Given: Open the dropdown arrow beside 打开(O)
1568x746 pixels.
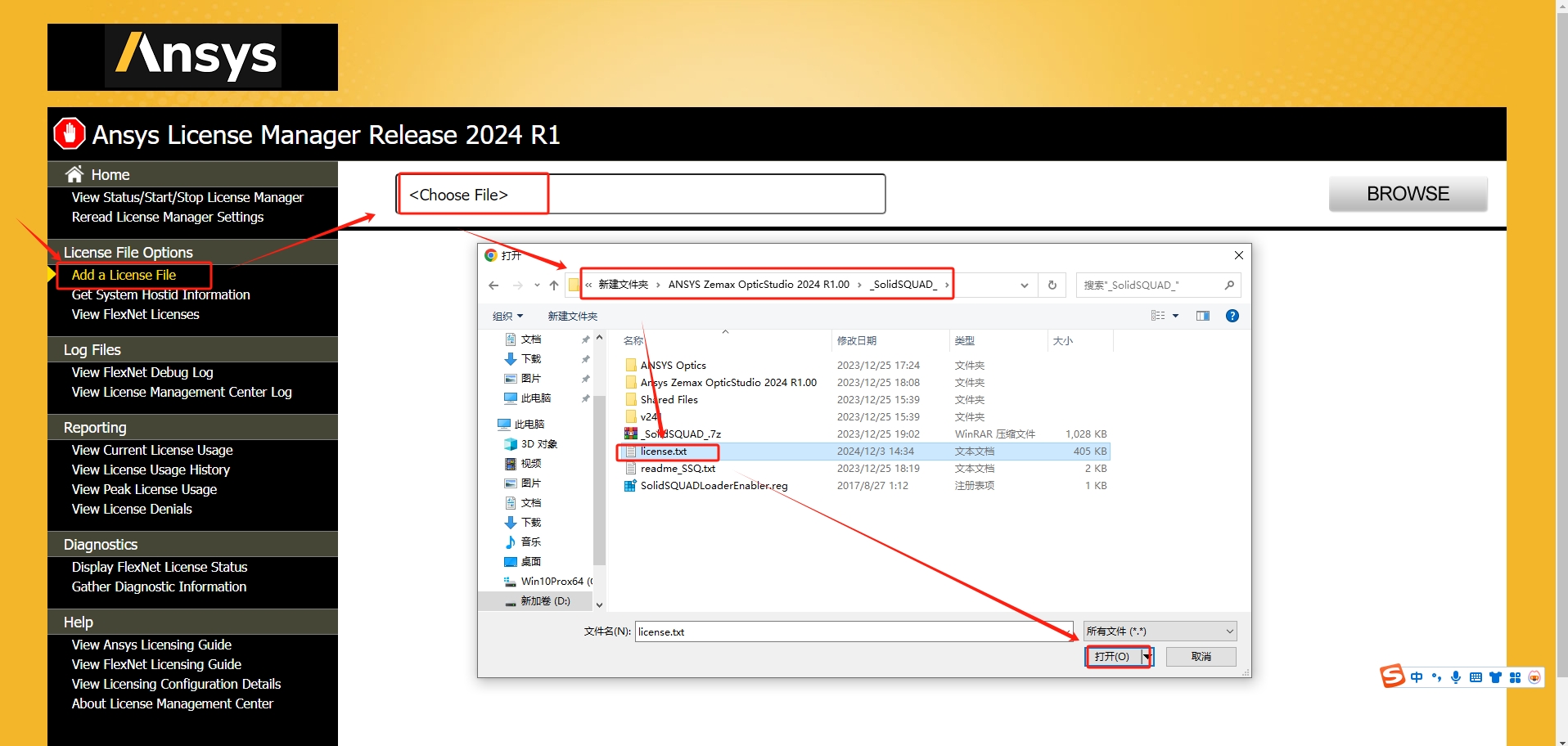Looking at the screenshot, I should [x=1147, y=656].
